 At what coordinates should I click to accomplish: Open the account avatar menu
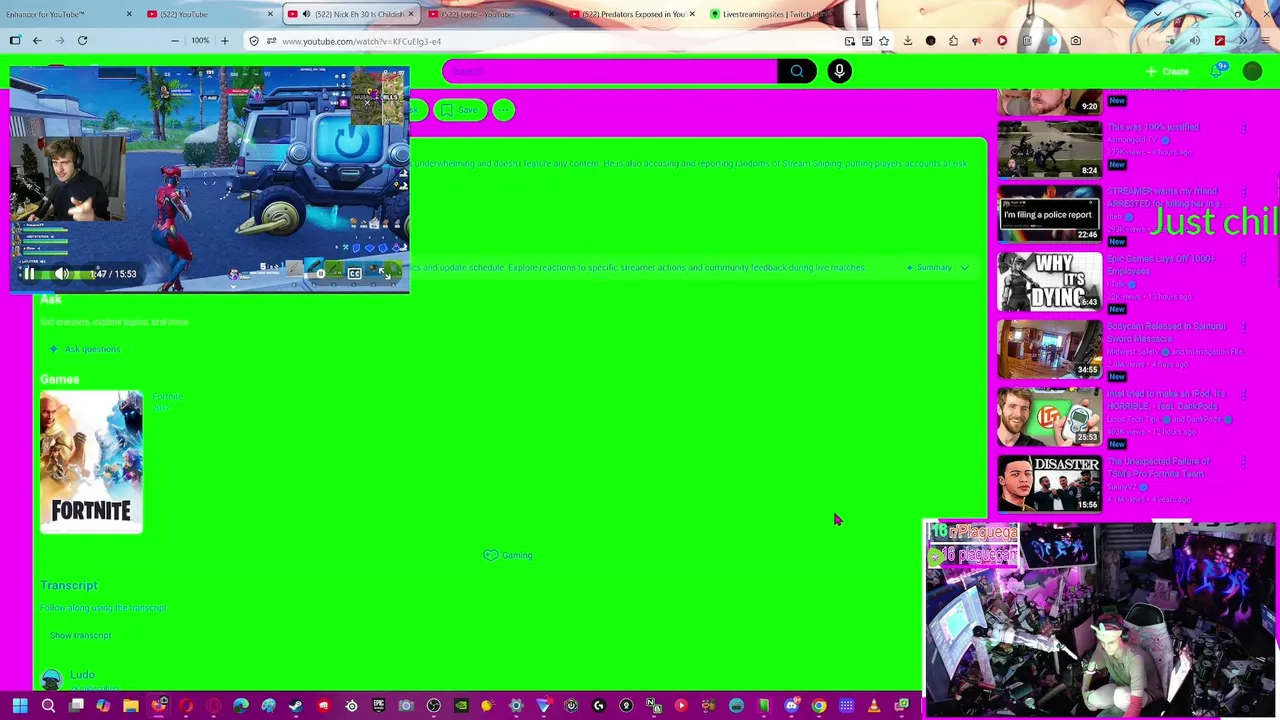[1252, 71]
